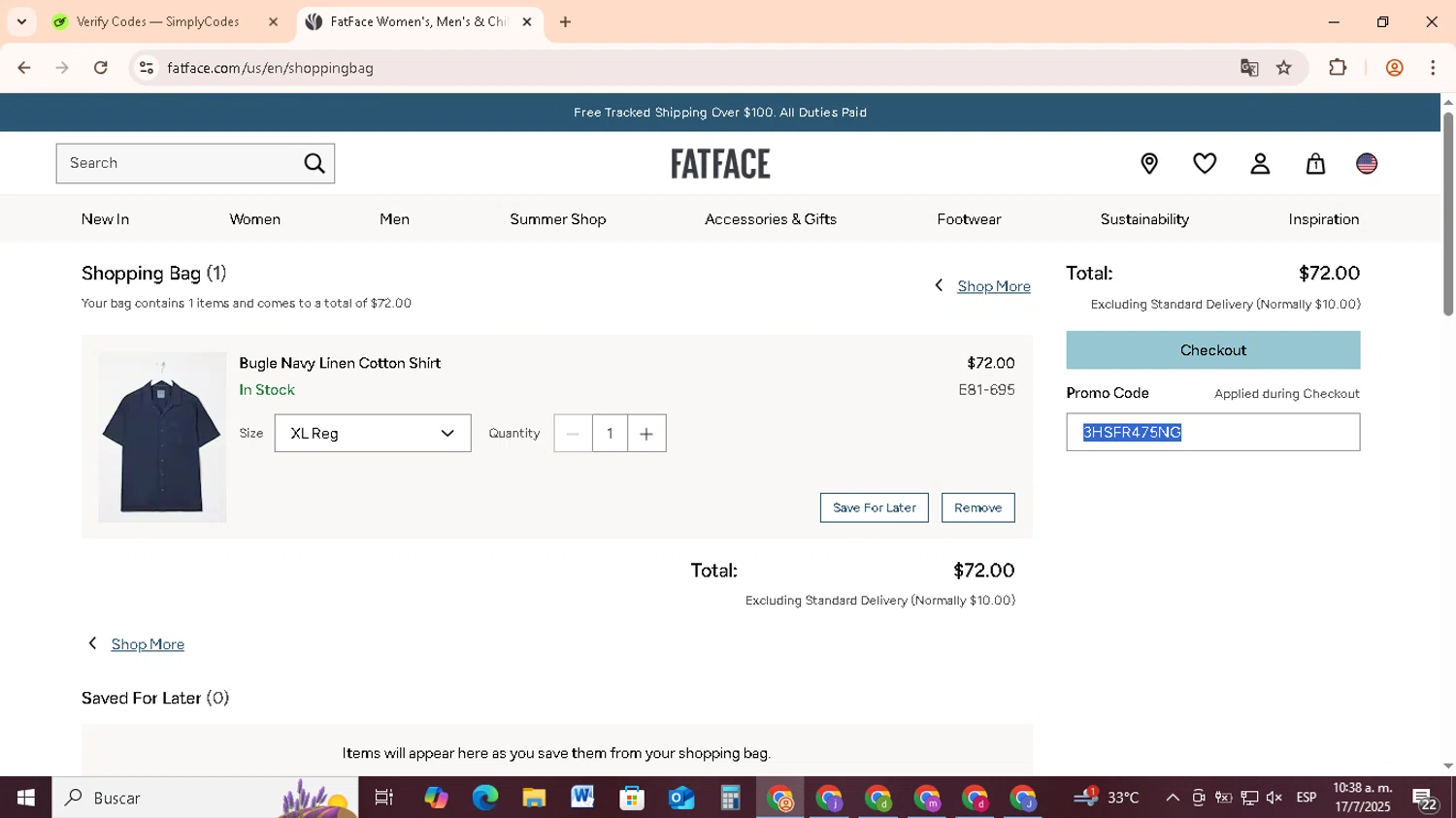Click the taskbar Buscar search box
This screenshot has height=818, width=1456.
[205, 798]
